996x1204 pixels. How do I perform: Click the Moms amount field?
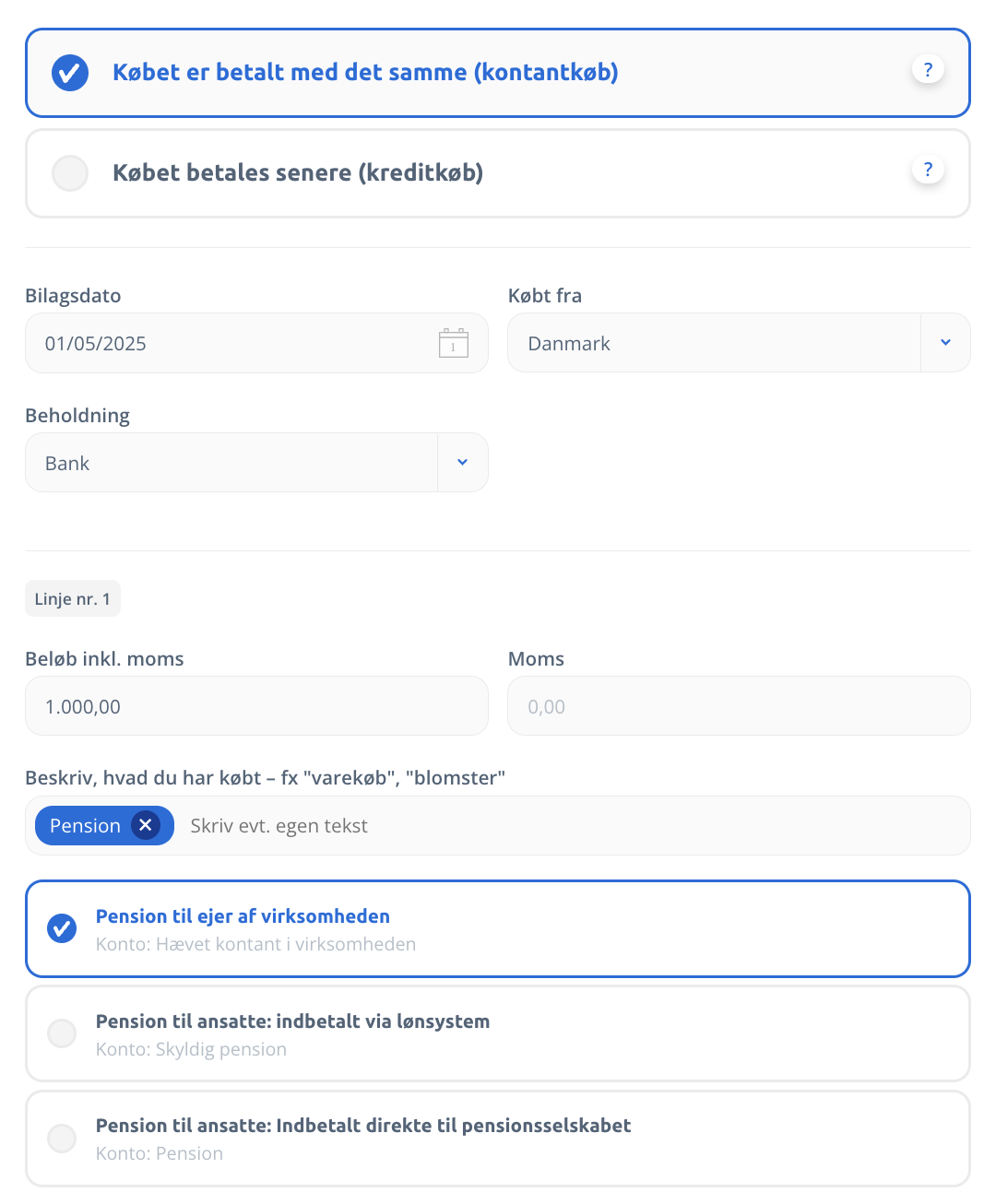pyautogui.click(x=739, y=706)
